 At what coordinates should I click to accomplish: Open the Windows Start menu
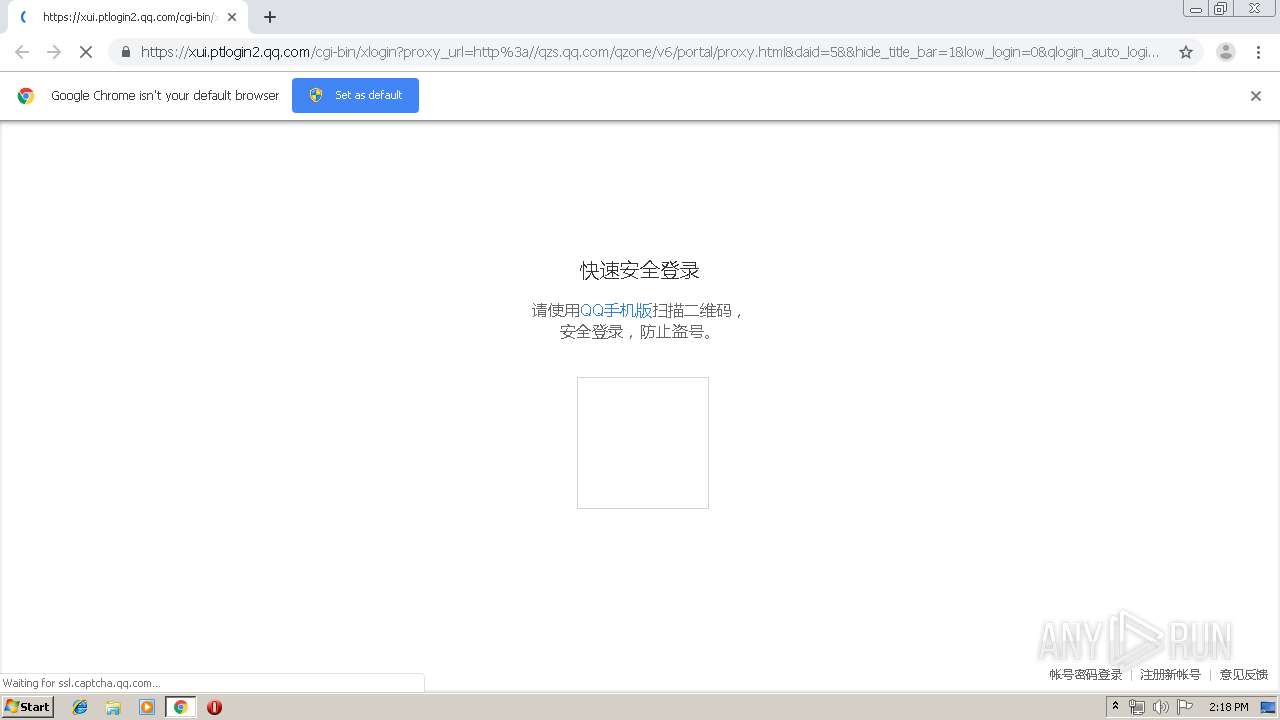(28, 707)
